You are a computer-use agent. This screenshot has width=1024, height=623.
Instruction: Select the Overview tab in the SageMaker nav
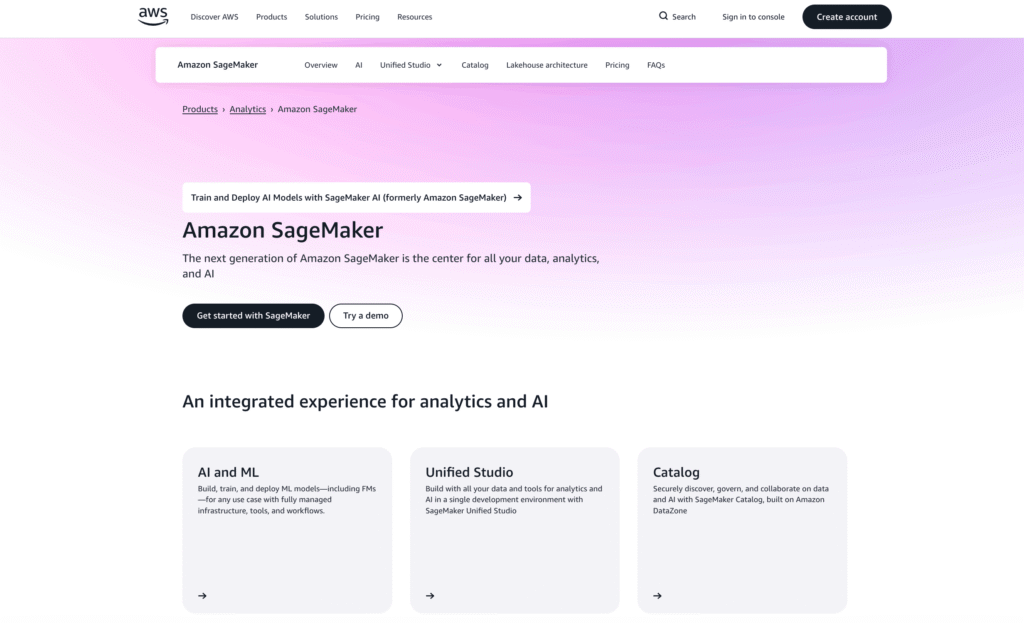click(320, 64)
